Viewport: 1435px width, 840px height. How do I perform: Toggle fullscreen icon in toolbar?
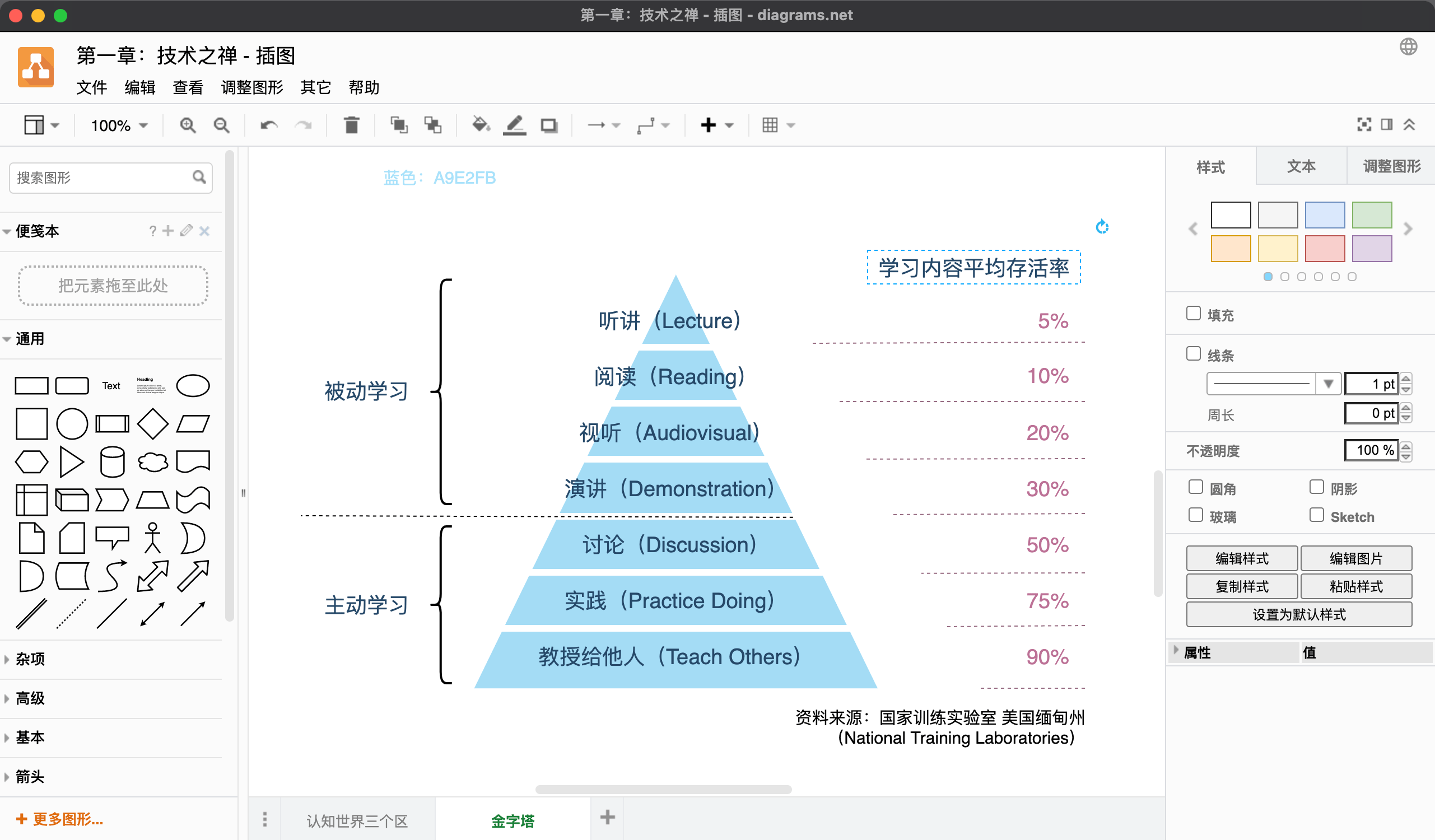click(x=1364, y=125)
